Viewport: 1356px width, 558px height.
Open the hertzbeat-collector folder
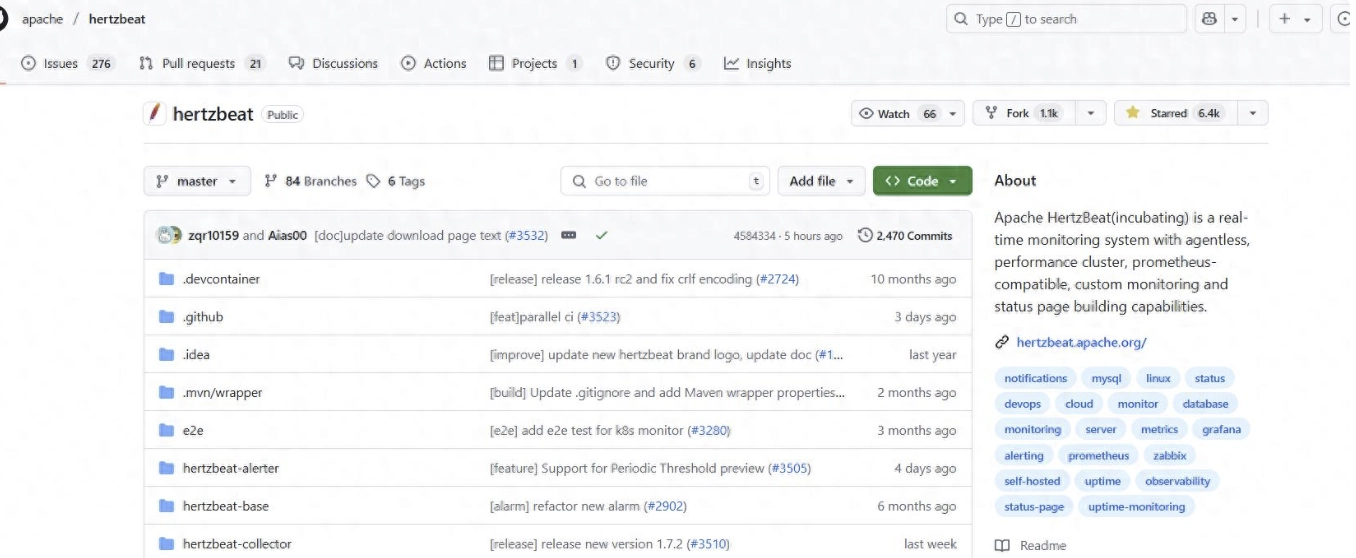click(237, 544)
